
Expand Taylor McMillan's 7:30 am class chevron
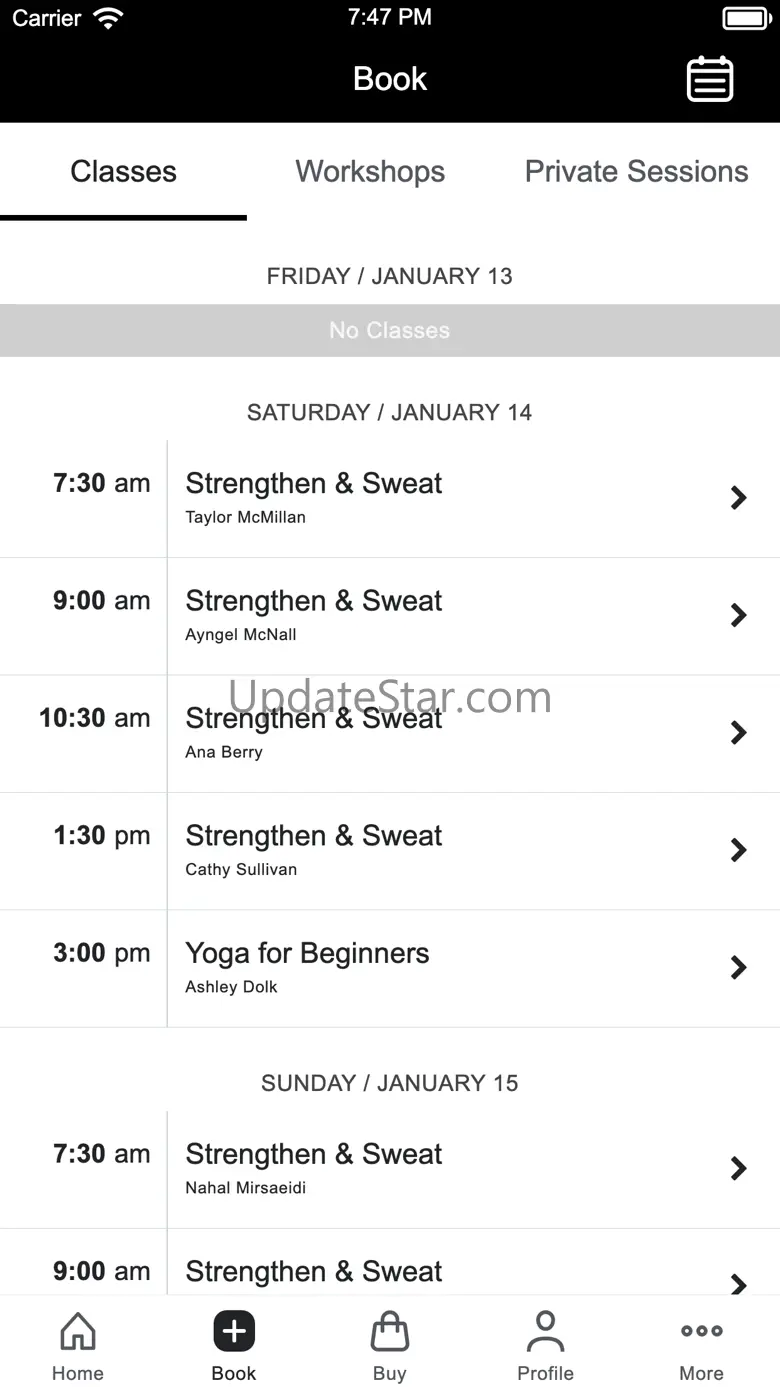point(739,498)
